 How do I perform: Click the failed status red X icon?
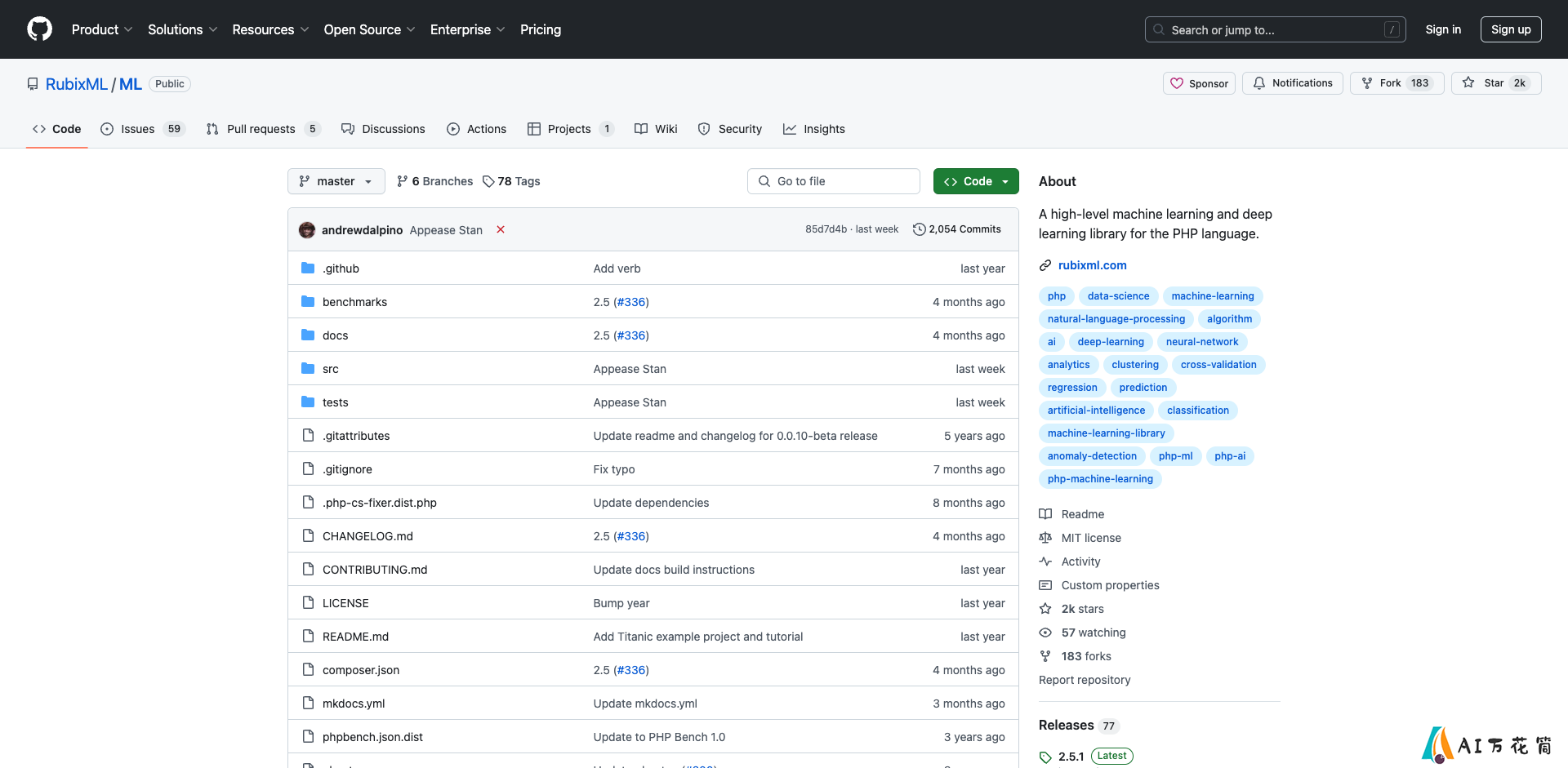coord(501,229)
